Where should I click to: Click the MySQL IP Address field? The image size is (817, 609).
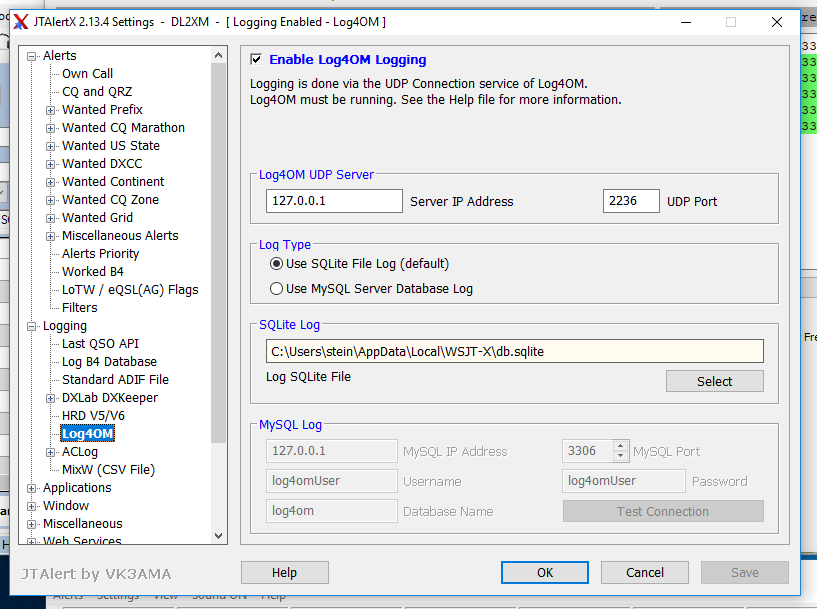(331, 451)
